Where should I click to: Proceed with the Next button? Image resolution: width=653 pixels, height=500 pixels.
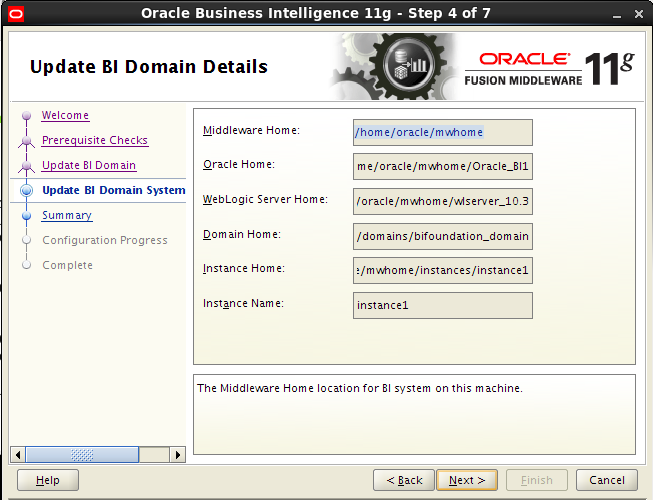coord(467,480)
